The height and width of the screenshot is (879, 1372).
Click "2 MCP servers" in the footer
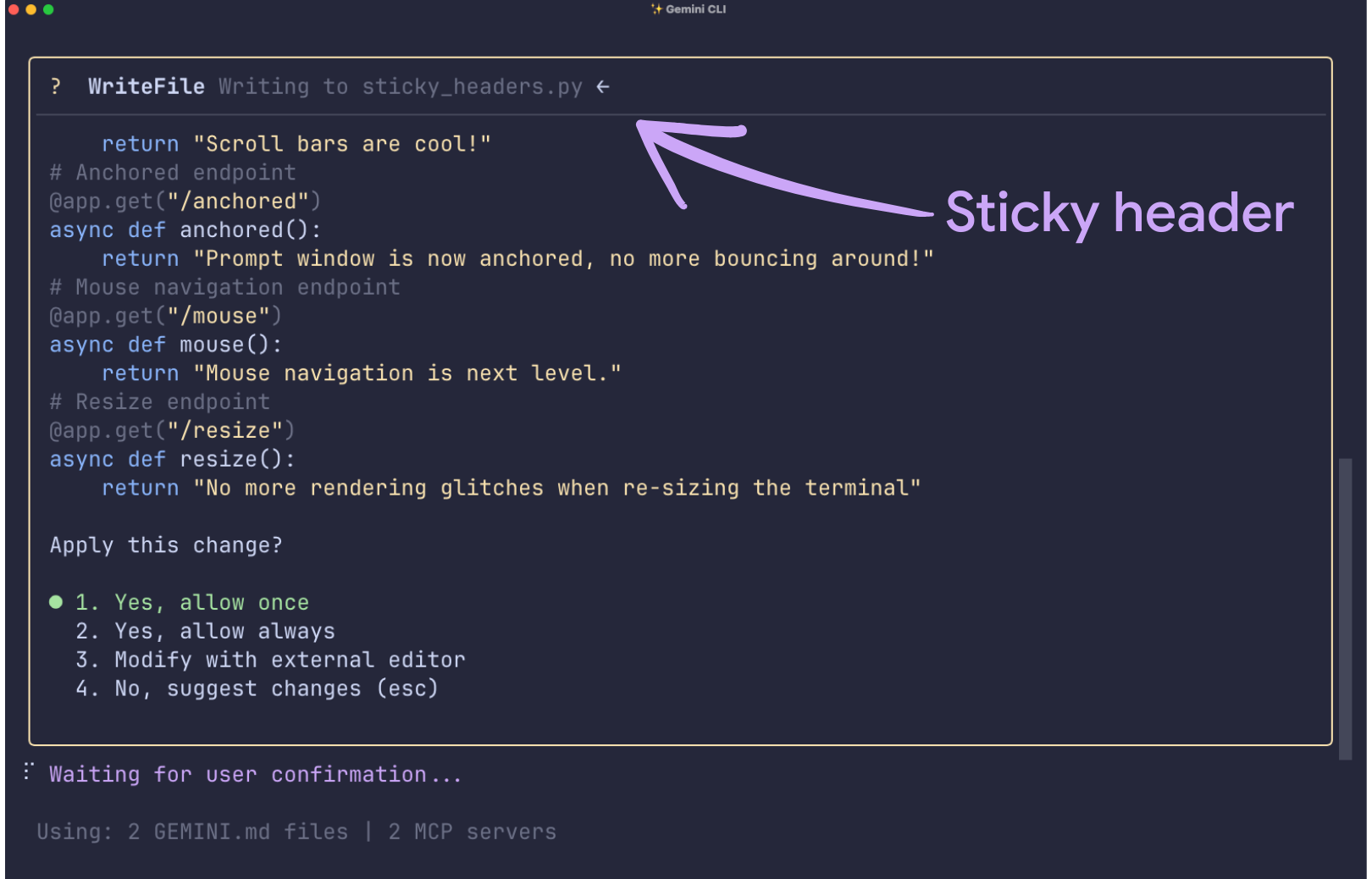point(472,832)
